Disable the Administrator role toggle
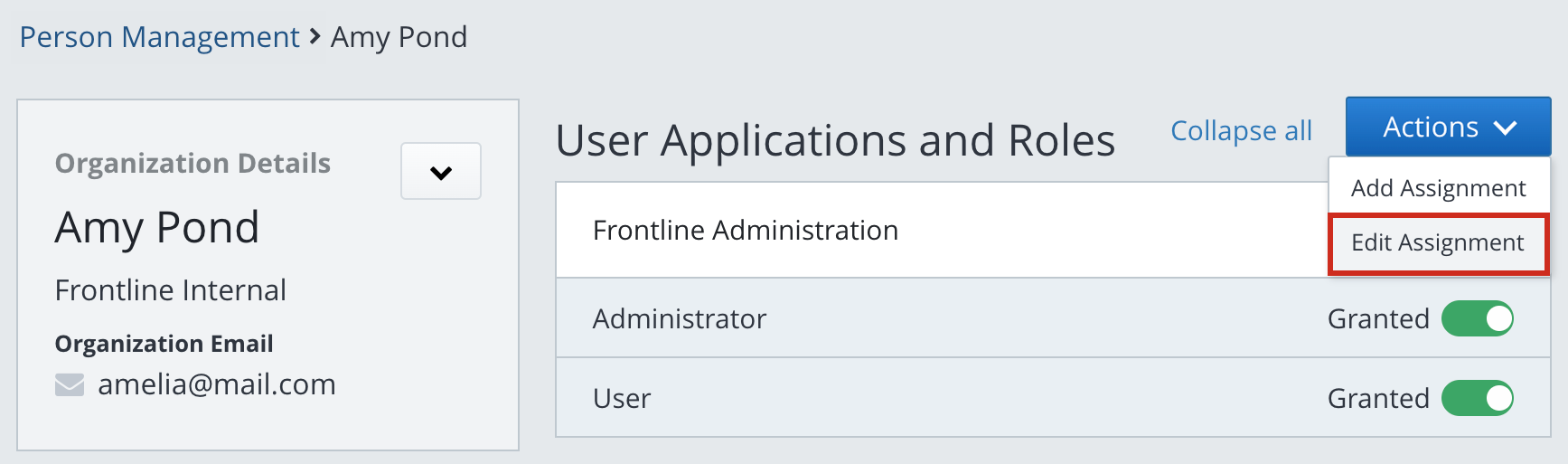The height and width of the screenshot is (464, 1568). (x=1477, y=318)
